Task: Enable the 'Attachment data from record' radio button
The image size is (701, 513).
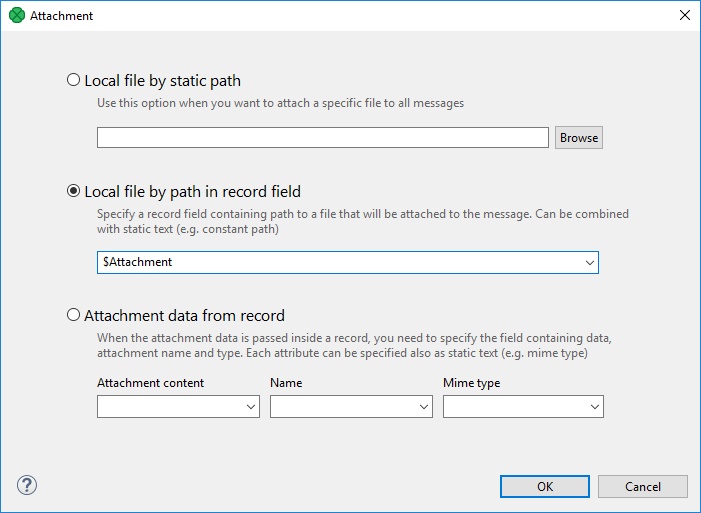Action: coord(73,315)
